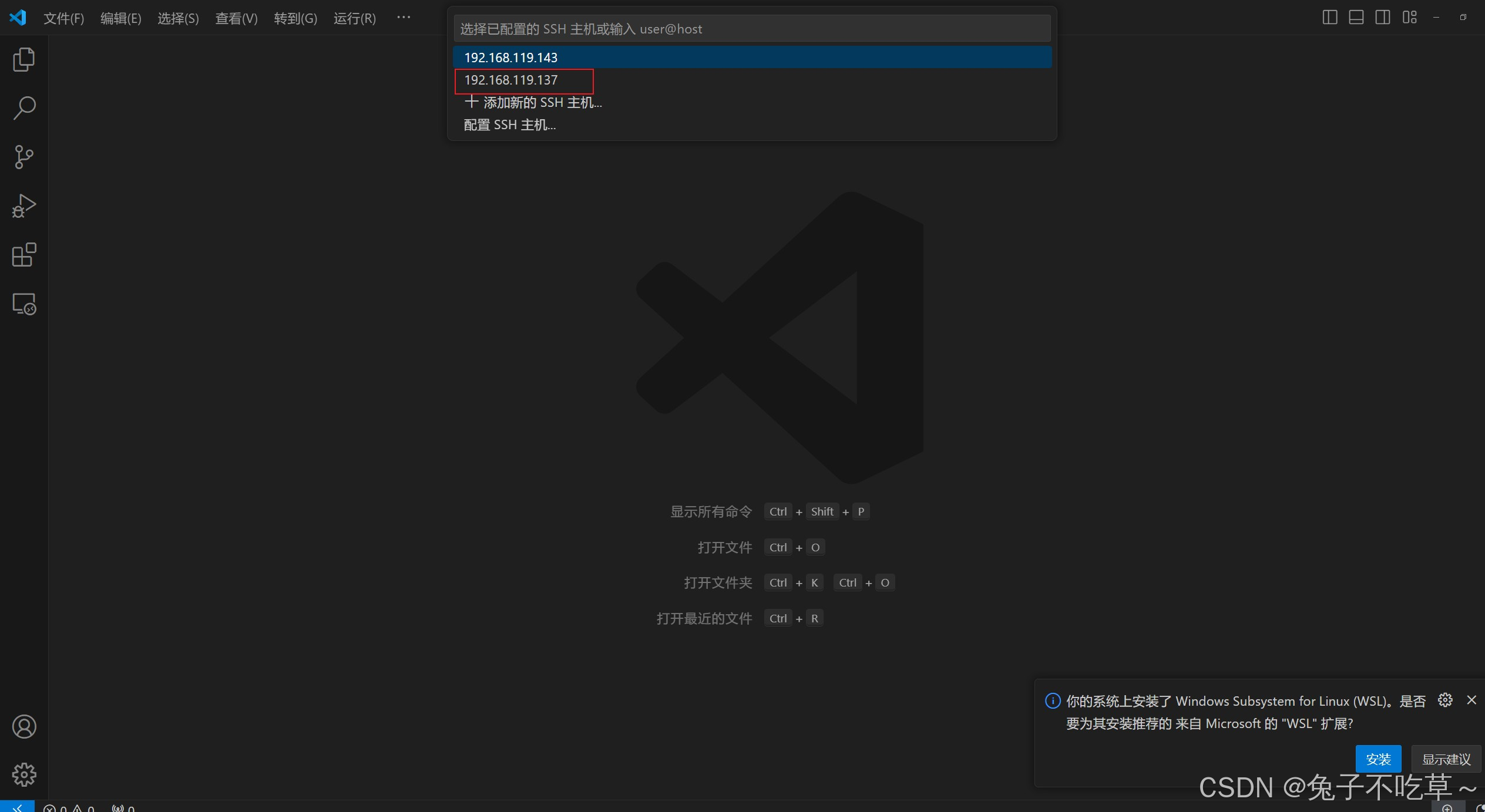Screen dimensions: 1485x812
Task: Click the 打开文件夹 shortcut hint
Action: (x=718, y=582)
